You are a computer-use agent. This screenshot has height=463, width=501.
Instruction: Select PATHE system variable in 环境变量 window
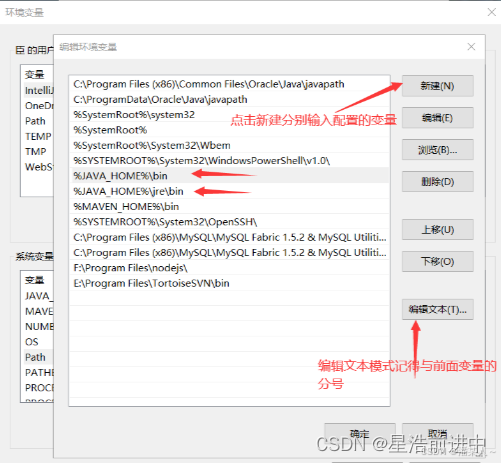click(38, 373)
